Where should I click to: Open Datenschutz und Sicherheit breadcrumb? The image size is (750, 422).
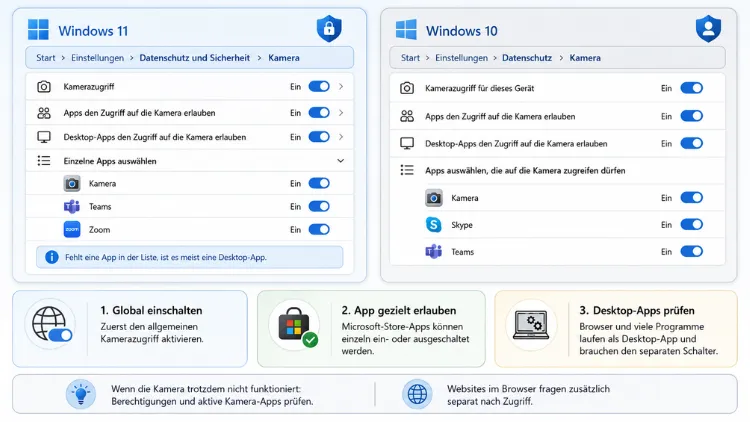tap(195, 58)
